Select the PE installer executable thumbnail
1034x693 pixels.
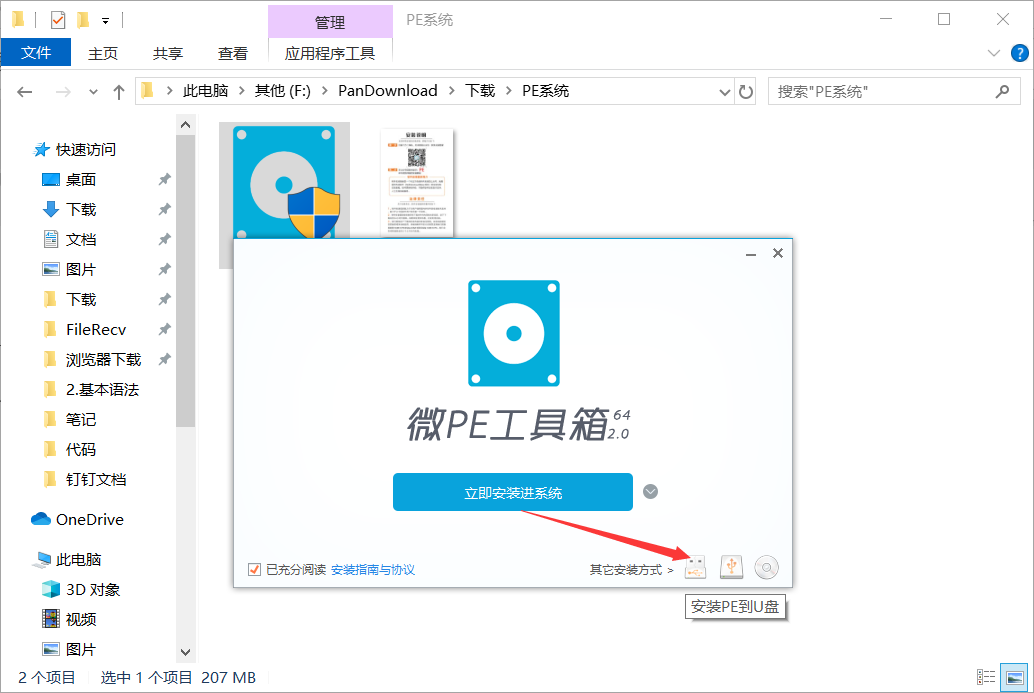[284, 182]
